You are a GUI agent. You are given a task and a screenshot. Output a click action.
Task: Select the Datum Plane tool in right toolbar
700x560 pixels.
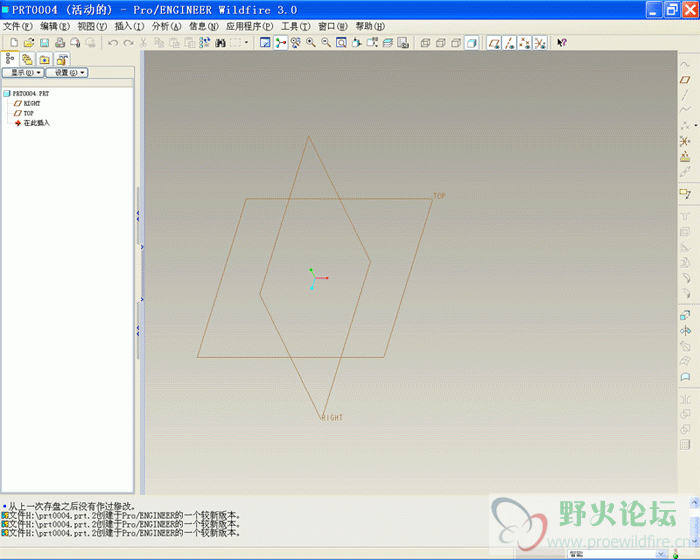coord(685,79)
